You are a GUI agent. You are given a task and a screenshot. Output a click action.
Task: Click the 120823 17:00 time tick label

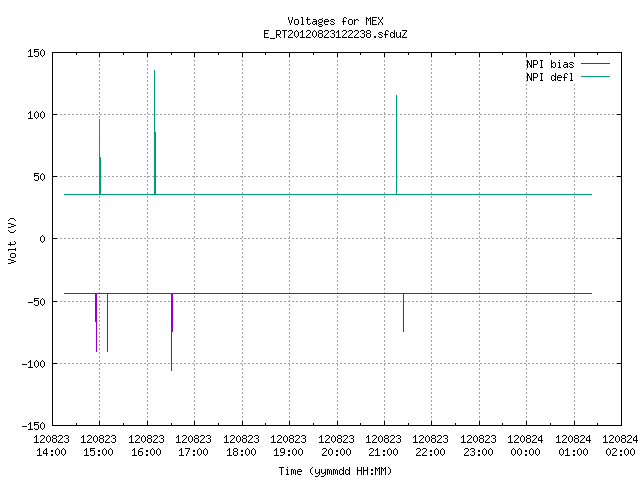[193, 446]
